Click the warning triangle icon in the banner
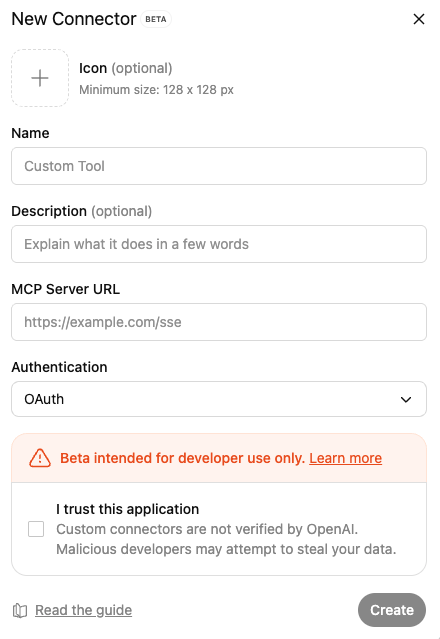Screen dimensions: 440x639 pos(40,458)
